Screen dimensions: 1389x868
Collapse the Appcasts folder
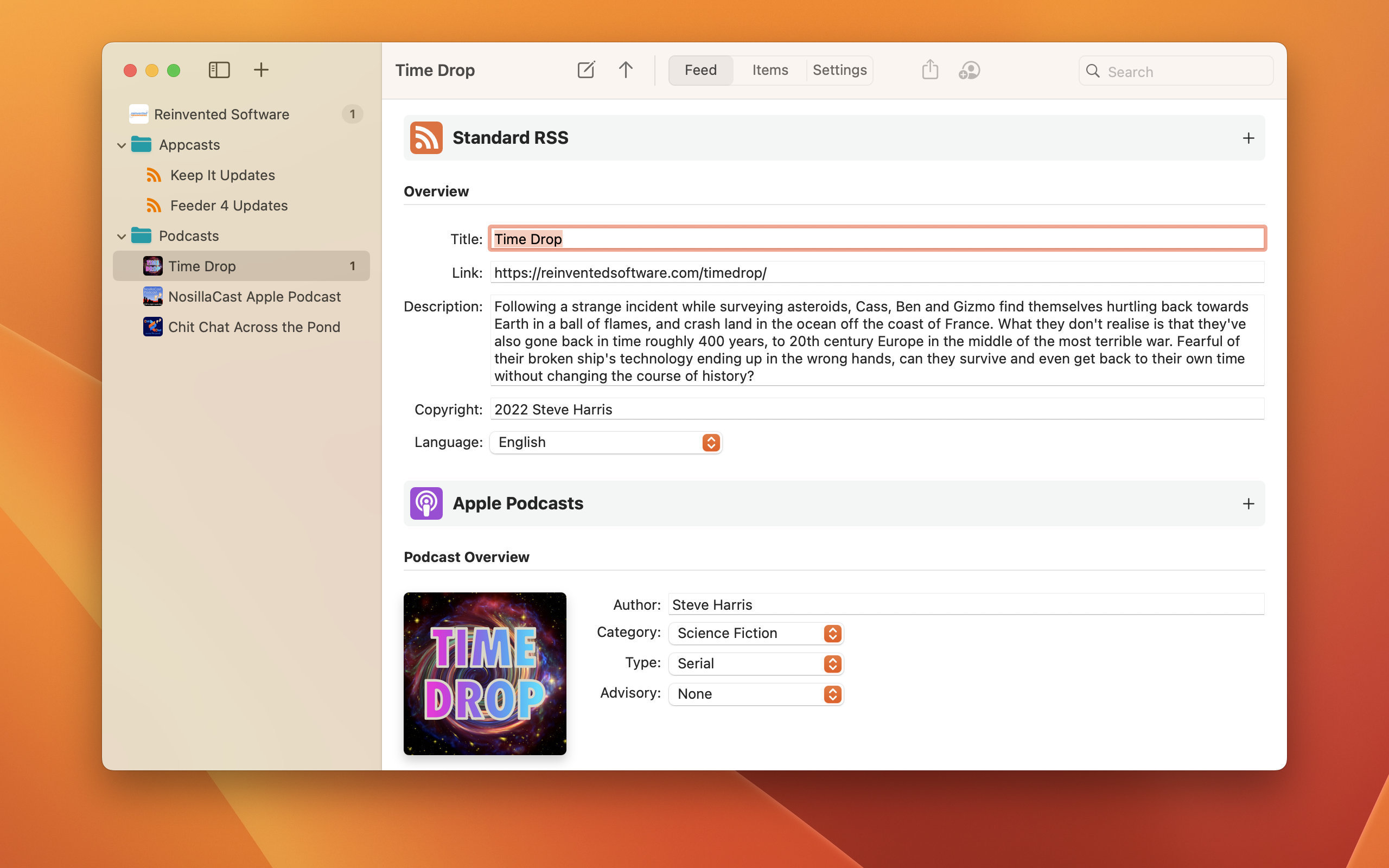(122, 145)
